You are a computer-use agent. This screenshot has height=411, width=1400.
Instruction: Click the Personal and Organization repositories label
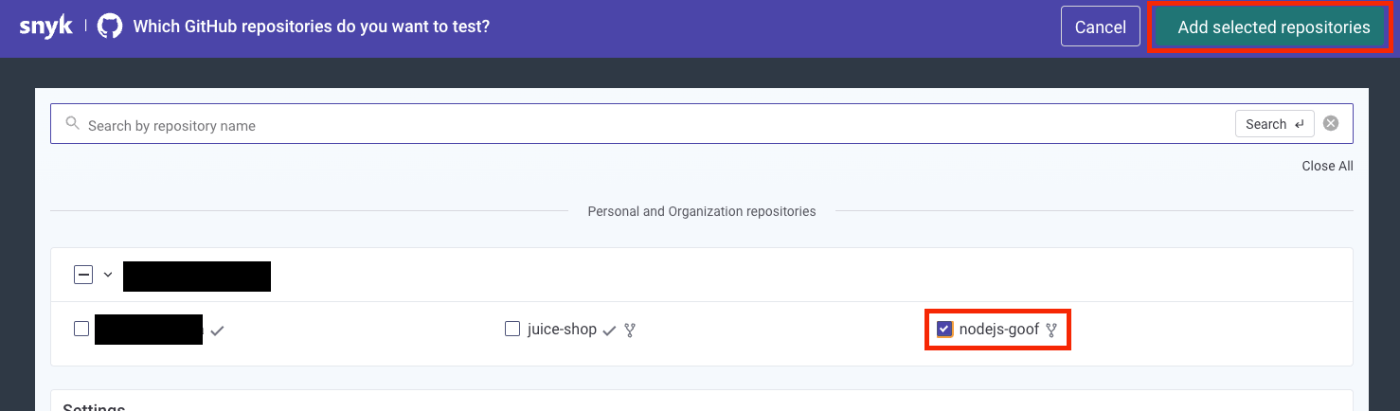click(x=701, y=211)
